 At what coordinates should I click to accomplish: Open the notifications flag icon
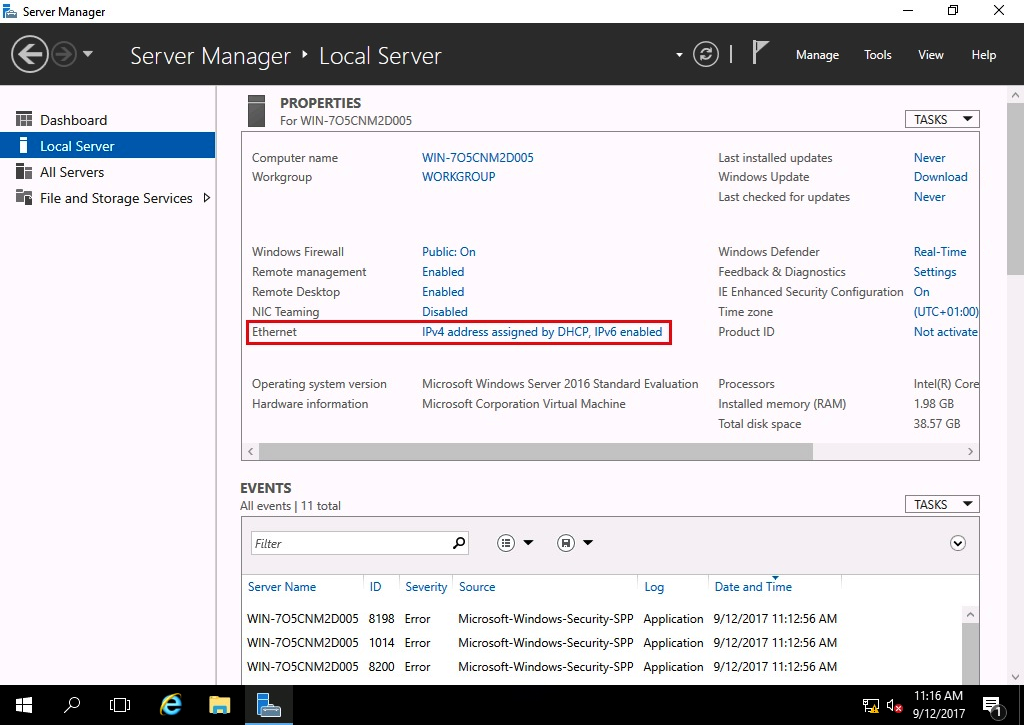point(760,53)
